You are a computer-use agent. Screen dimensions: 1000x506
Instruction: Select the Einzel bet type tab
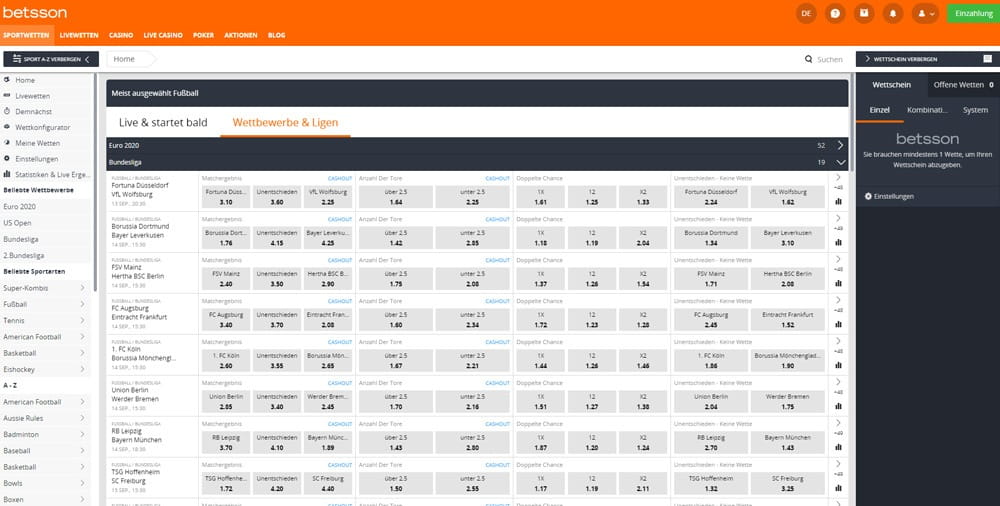click(x=879, y=110)
